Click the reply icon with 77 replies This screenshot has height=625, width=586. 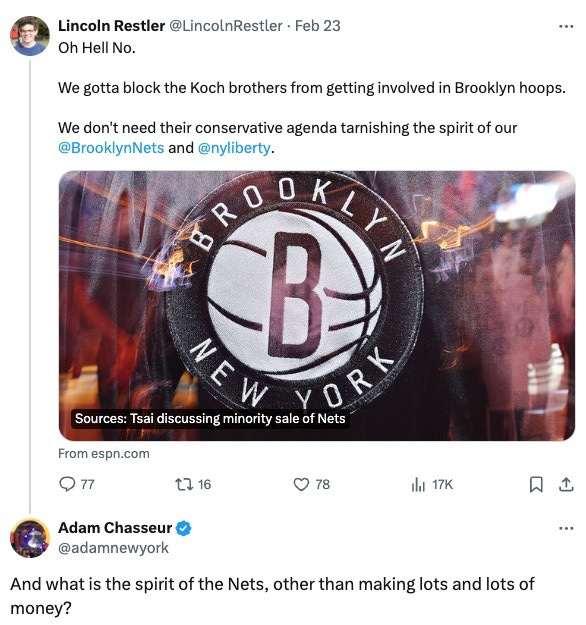click(67, 484)
